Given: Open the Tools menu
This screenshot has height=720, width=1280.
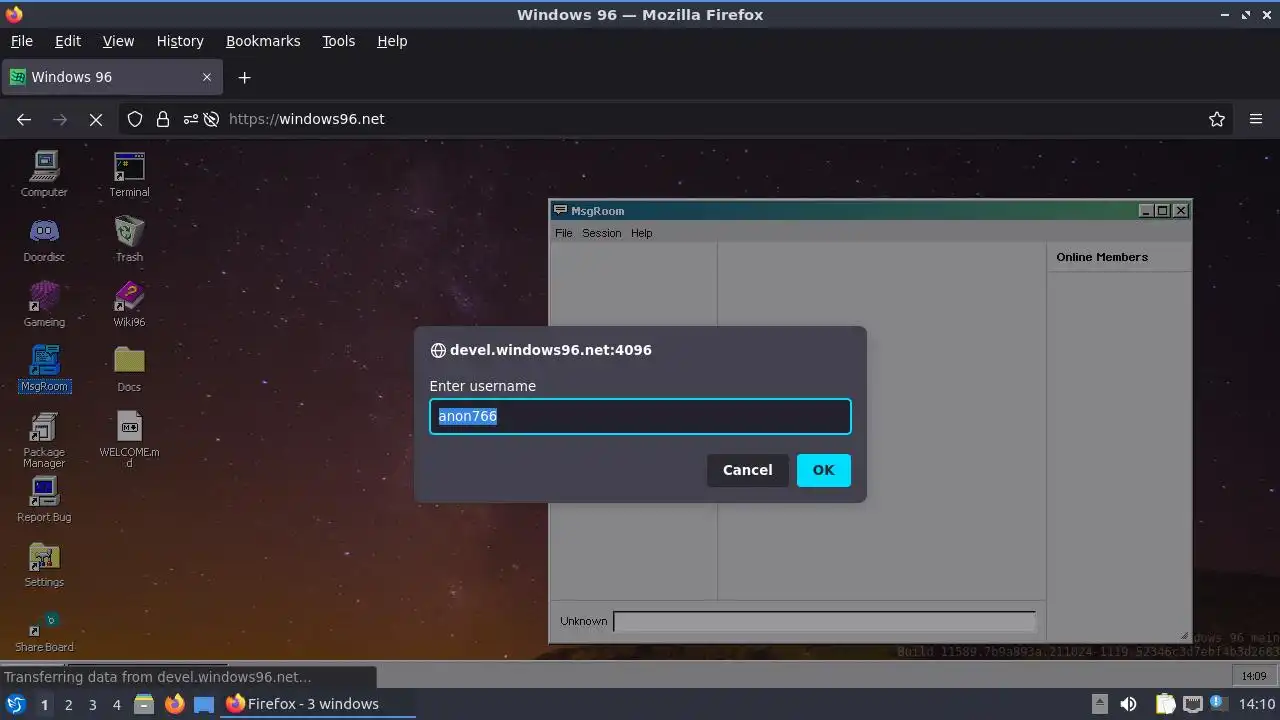Looking at the screenshot, I should (338, 41).
